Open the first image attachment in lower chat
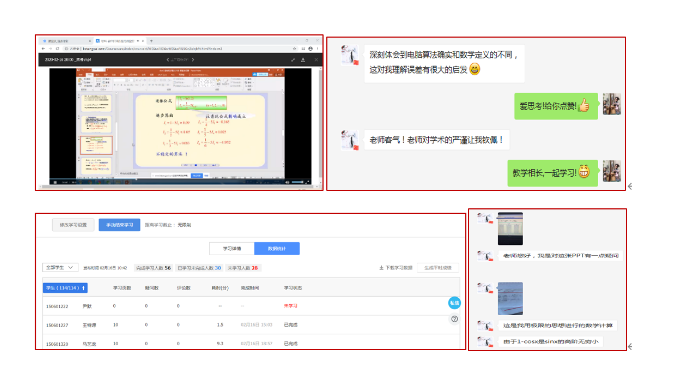The height and width of the screenshot is (374, 692). 510,229
